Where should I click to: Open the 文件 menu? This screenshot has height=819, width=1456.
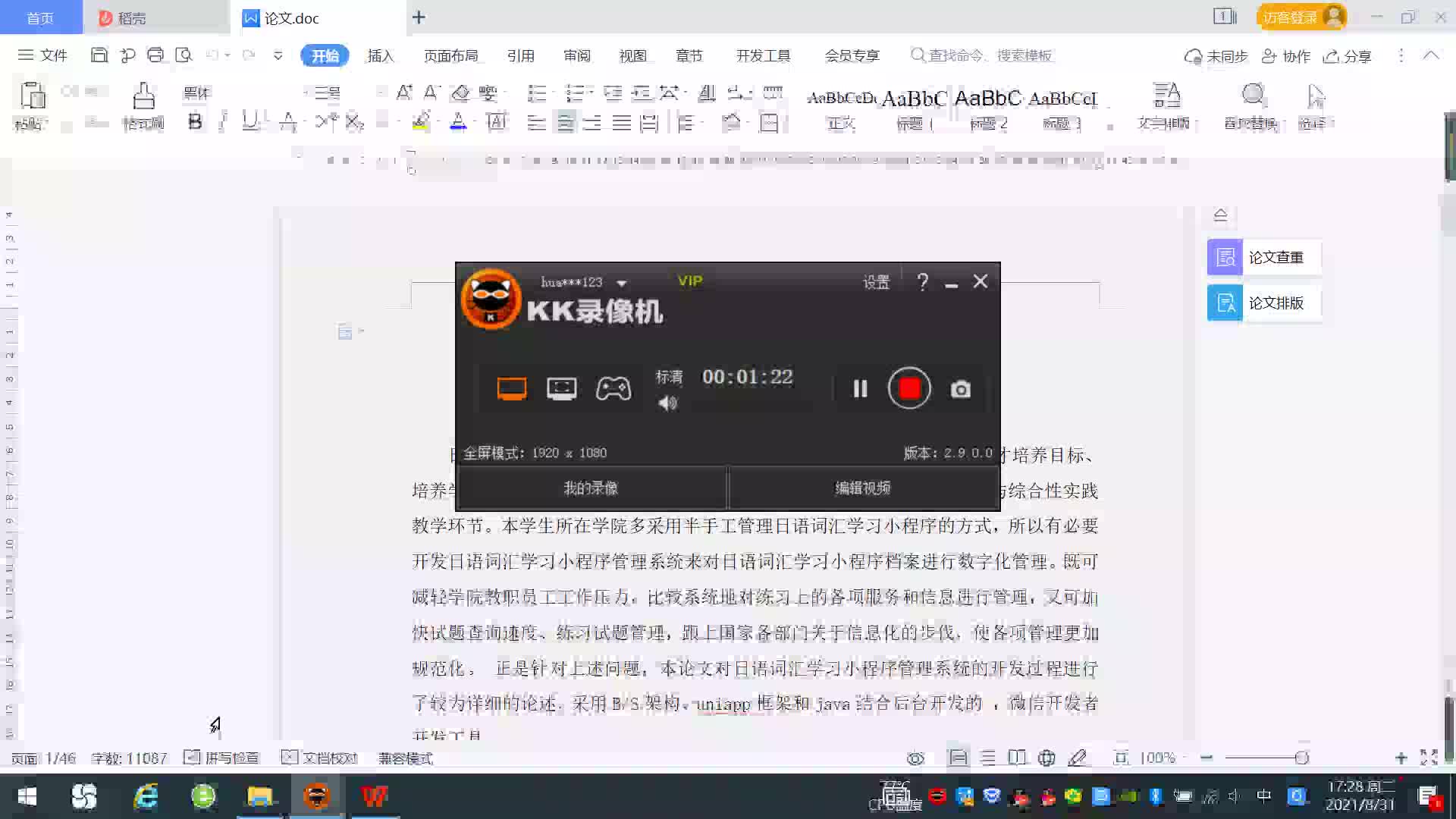(43, 55)
